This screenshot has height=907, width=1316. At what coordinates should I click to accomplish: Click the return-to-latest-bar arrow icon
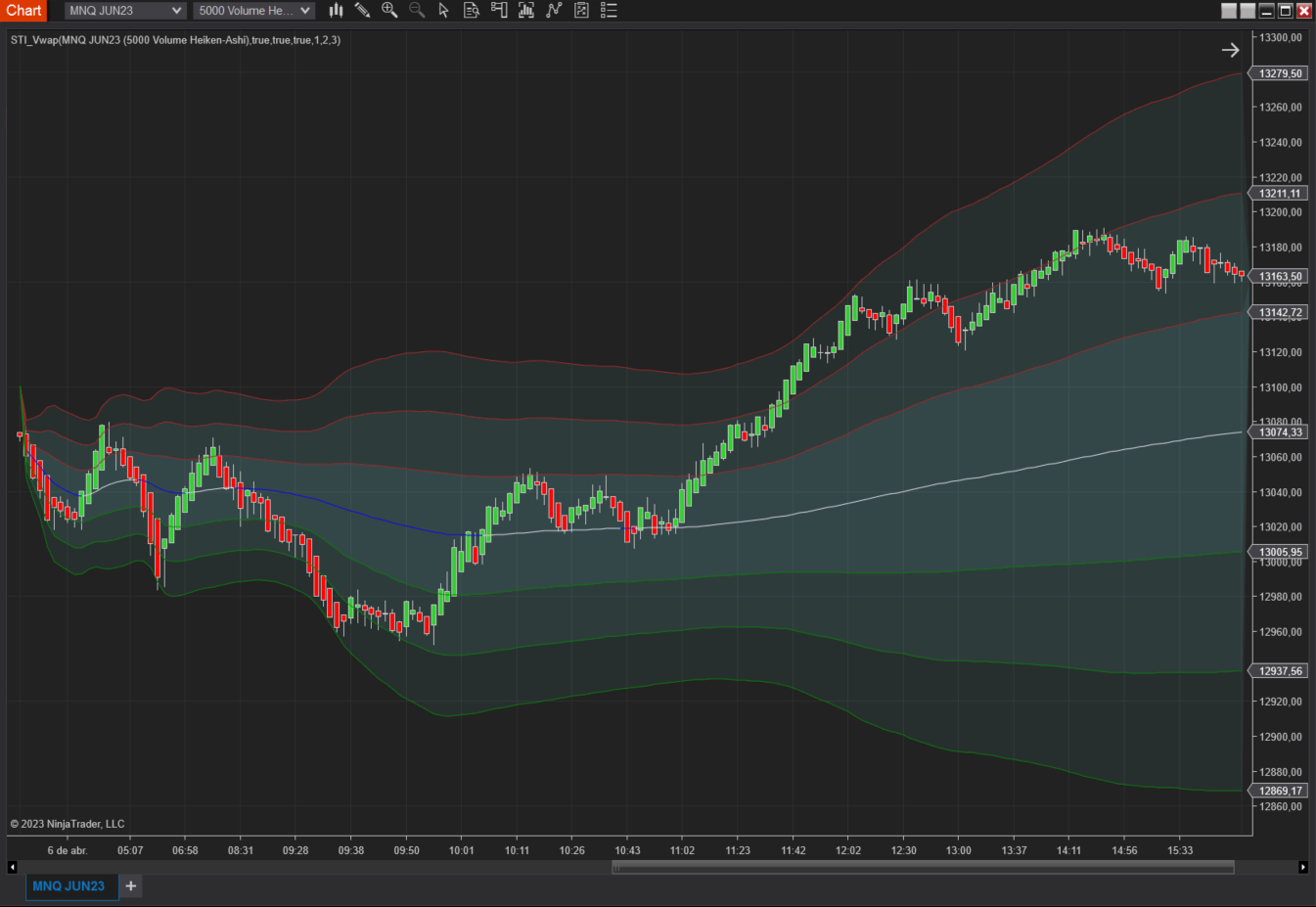tap(1230, 50)
